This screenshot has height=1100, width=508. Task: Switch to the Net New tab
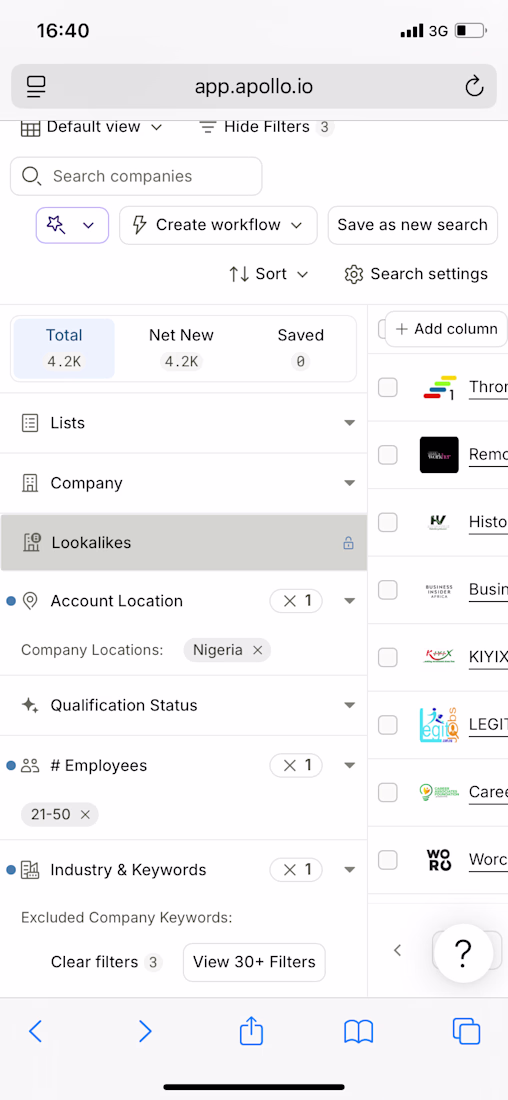182,349
